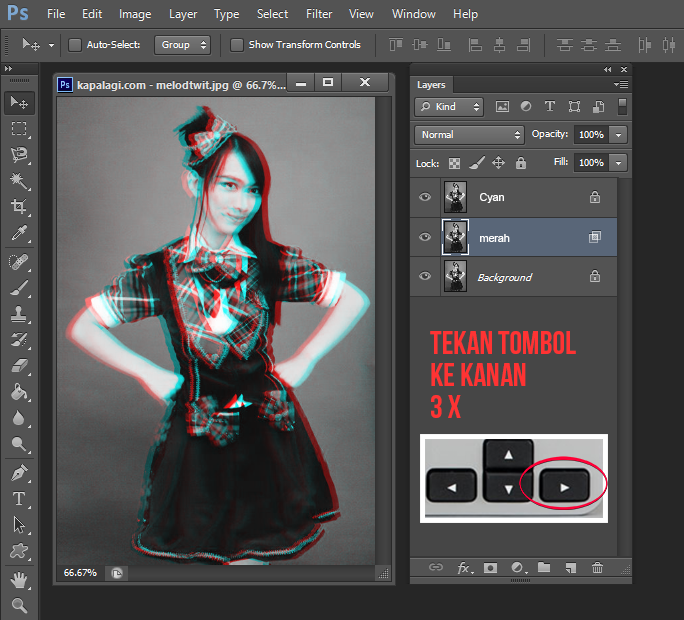Open the Group auto-select dropdown
This screenshot has width=684, height=620.
pyautogui.click(x=184, y=45)
